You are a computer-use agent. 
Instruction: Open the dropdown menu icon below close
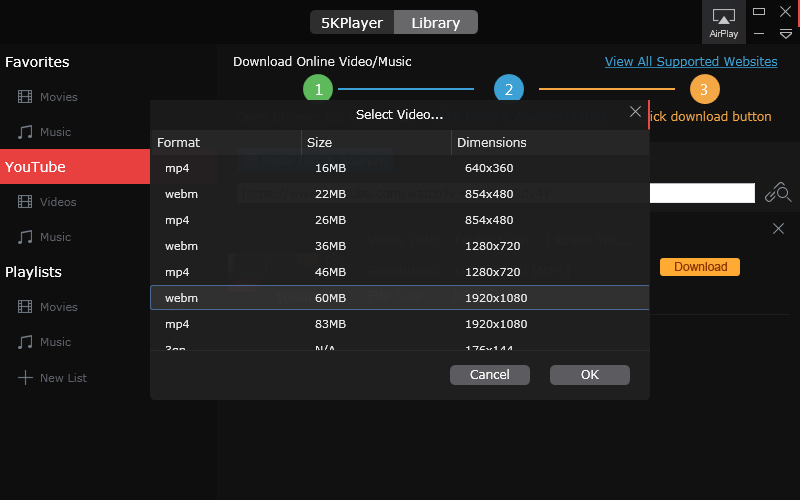coord(786,34)
